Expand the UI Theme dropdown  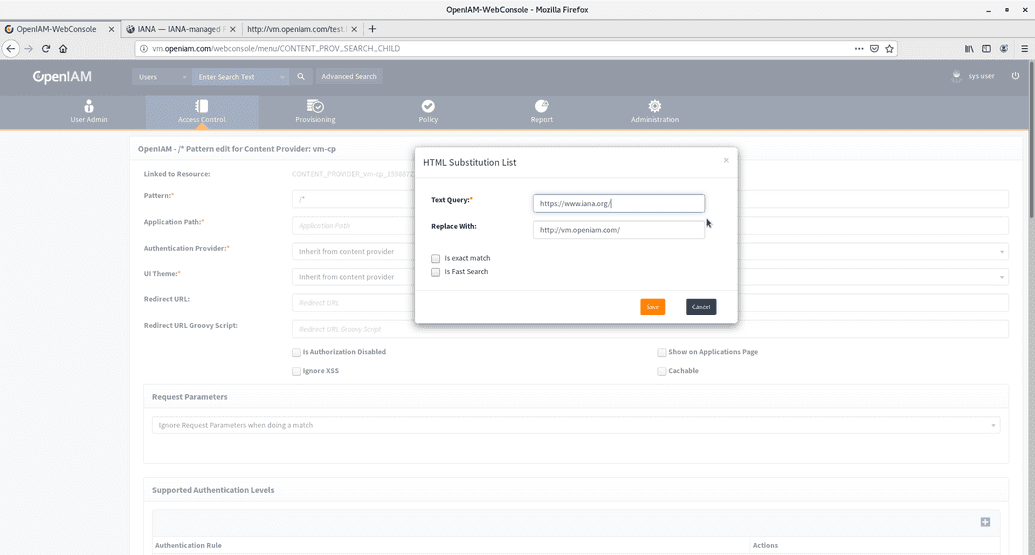1002,277
